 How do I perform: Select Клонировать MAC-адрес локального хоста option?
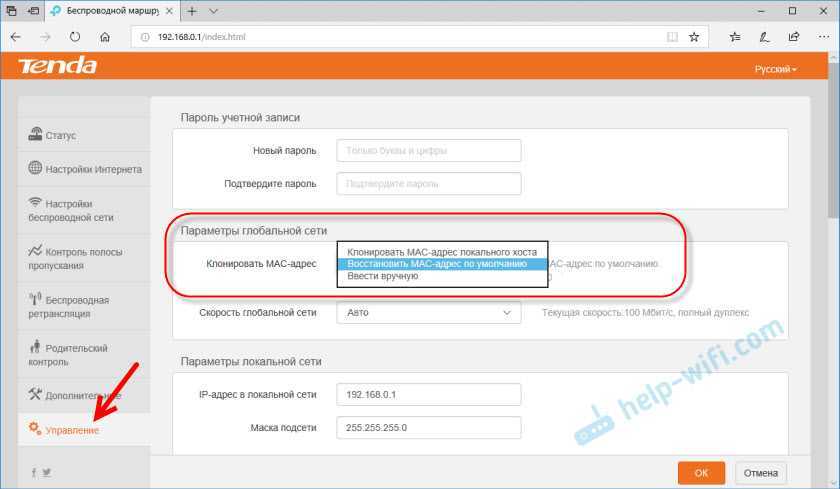442,252
